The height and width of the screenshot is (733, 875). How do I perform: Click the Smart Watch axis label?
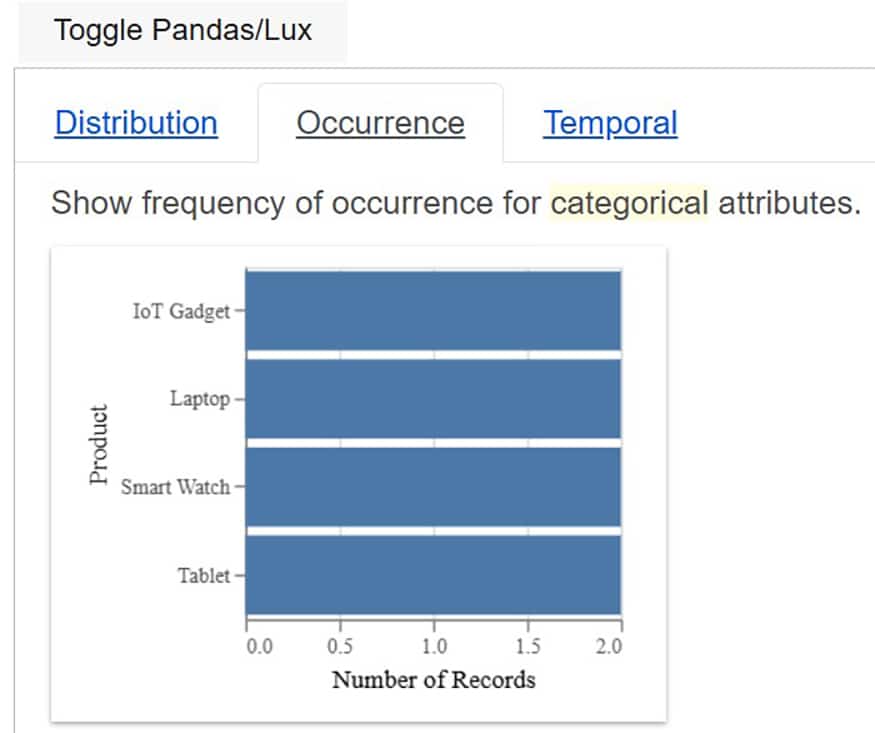click(175, 488)
